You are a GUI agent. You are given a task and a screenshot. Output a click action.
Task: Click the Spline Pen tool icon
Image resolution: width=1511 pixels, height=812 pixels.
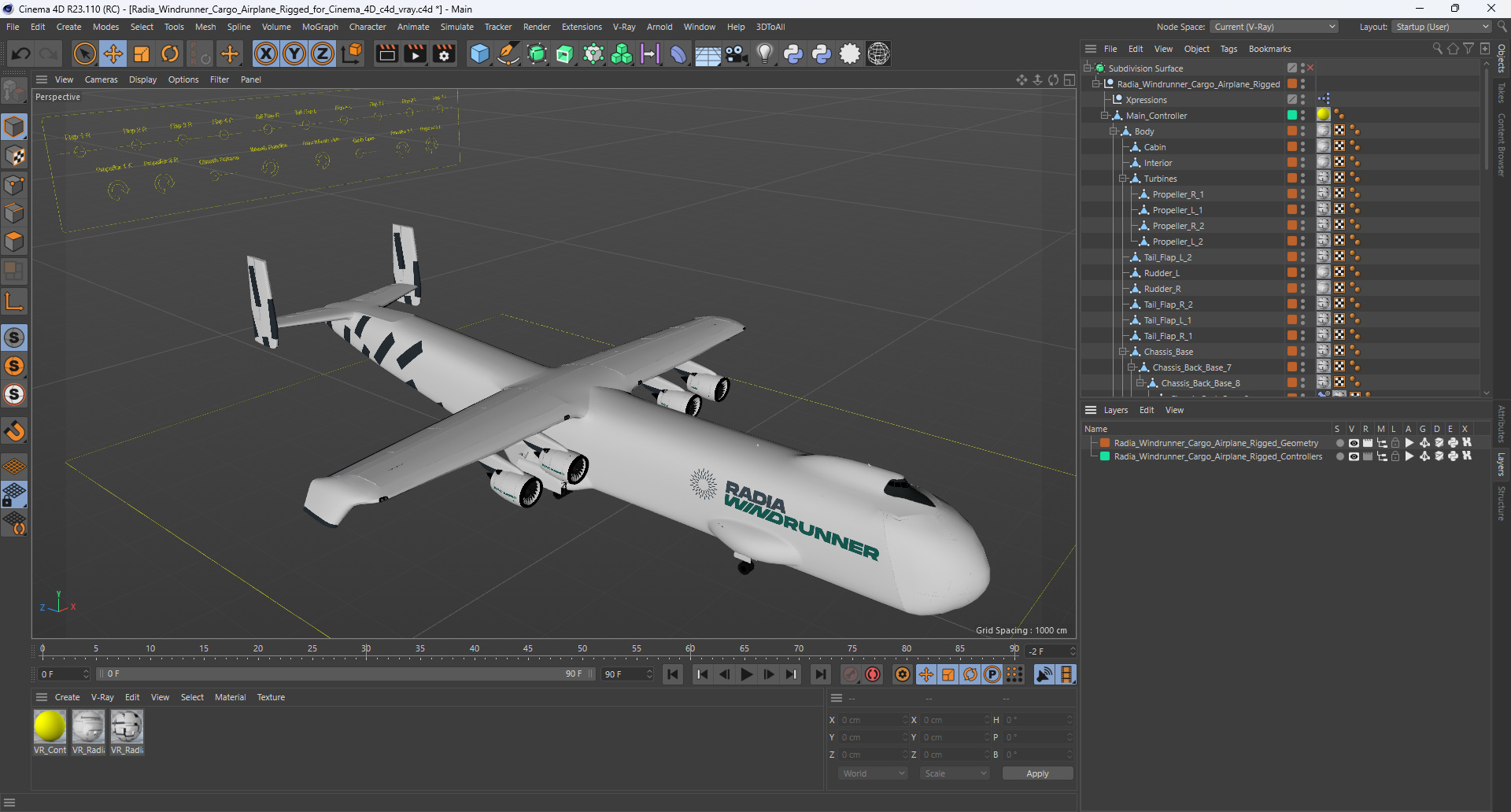[x=508, y=54]
